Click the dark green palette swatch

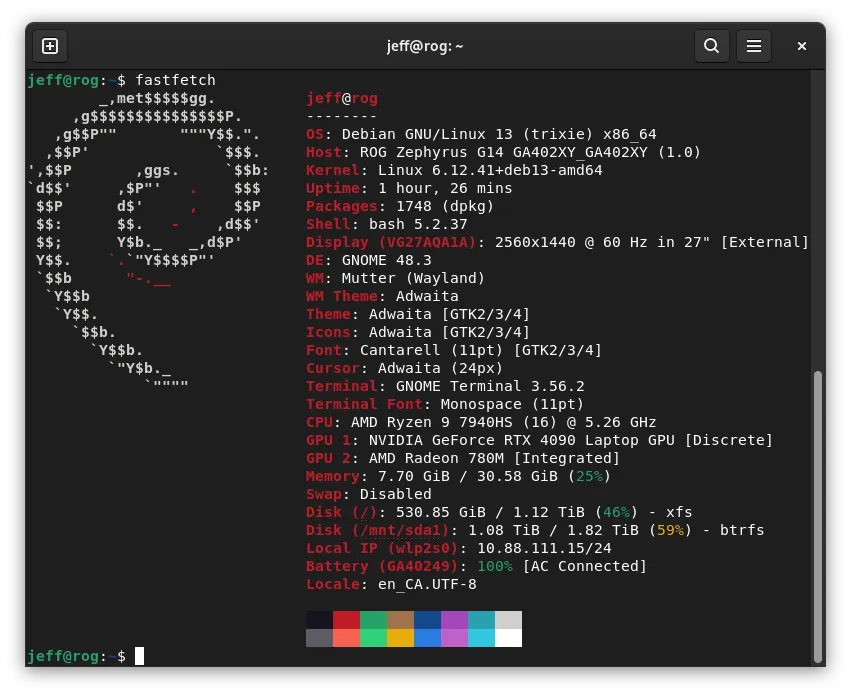click(x=373, y=620)
